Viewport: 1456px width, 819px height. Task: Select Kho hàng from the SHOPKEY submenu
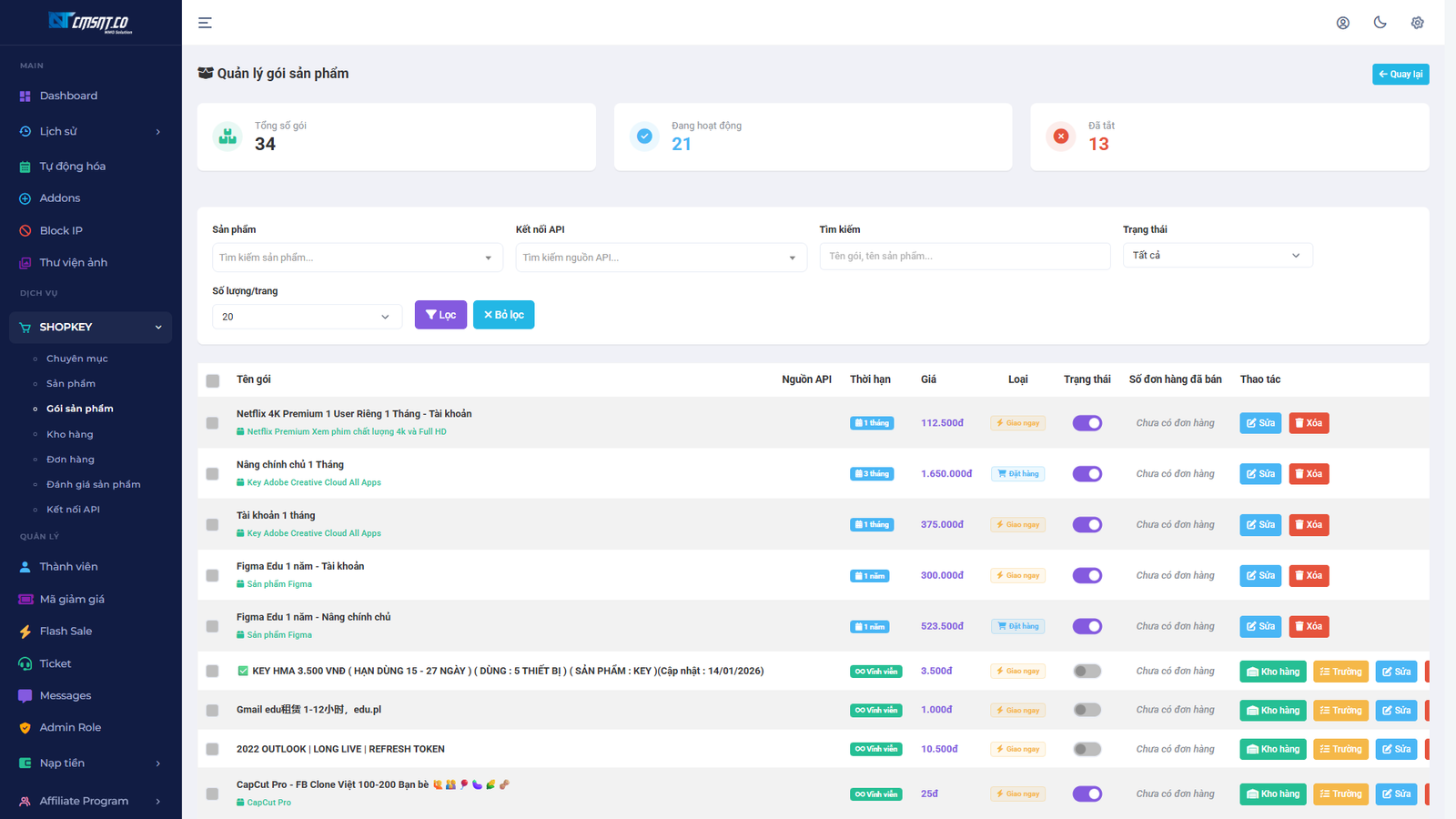(70, 434)
